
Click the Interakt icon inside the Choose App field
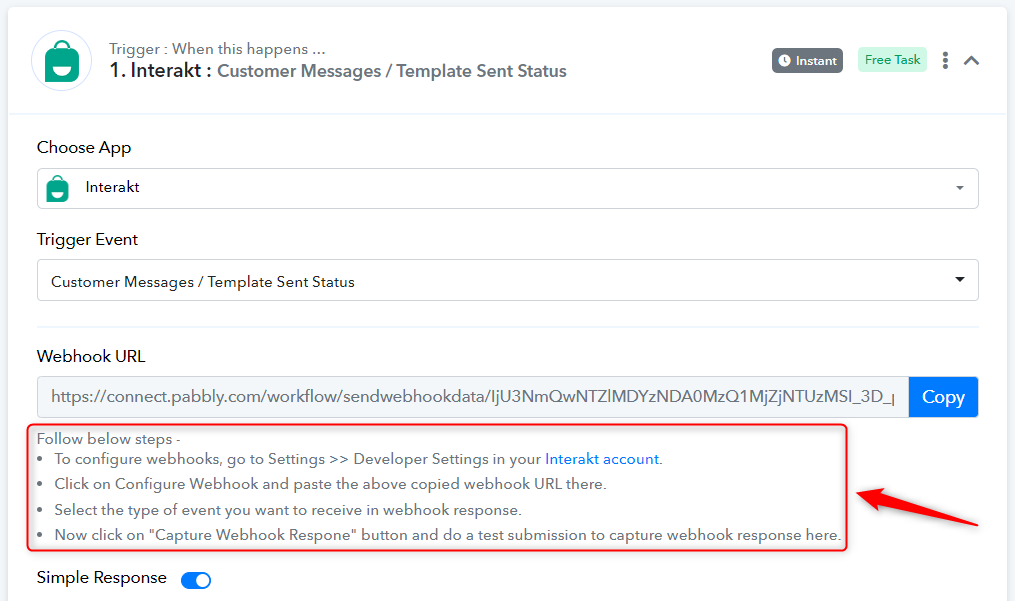(58, 188)
